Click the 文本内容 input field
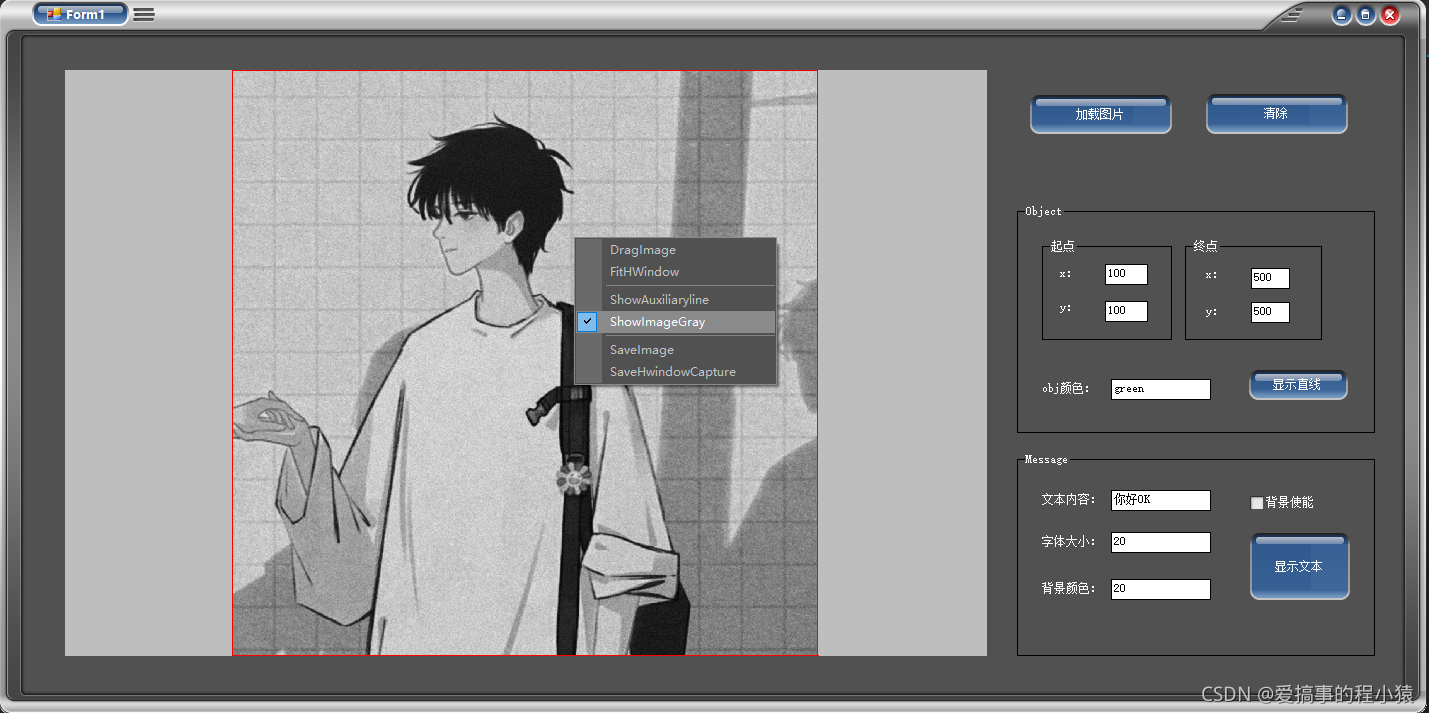The image size is (1429, 713). coord(1161,500)
